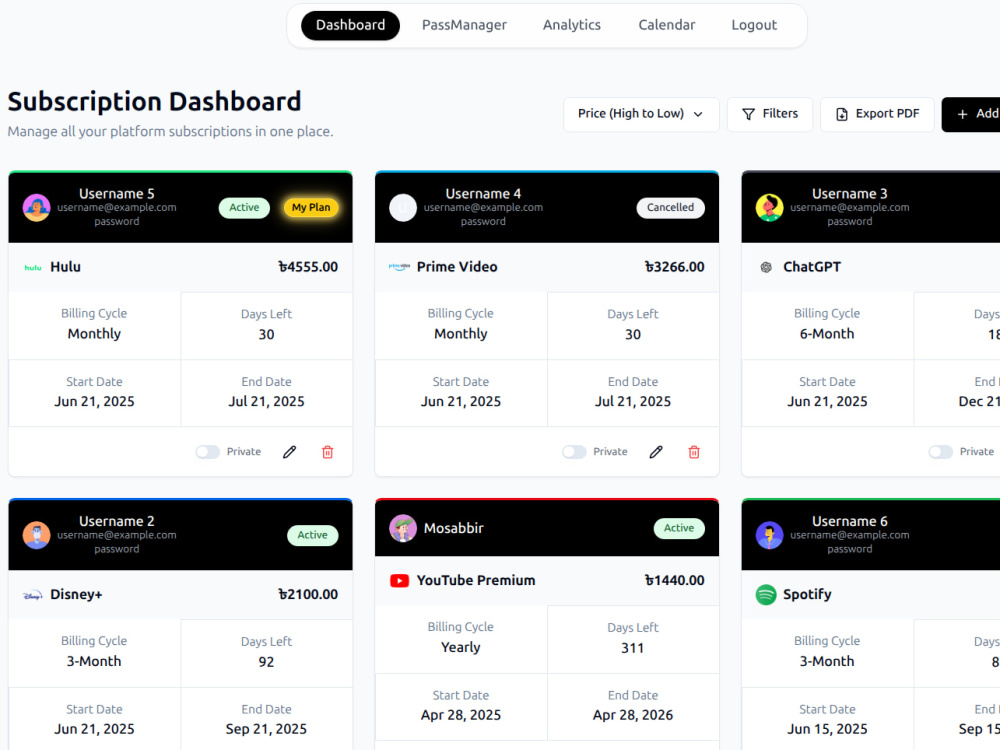Click the YouTube Premium logo icon
Image resolution: width=1000 pixels, height=750 pixels.
click(x=399, y=581)
